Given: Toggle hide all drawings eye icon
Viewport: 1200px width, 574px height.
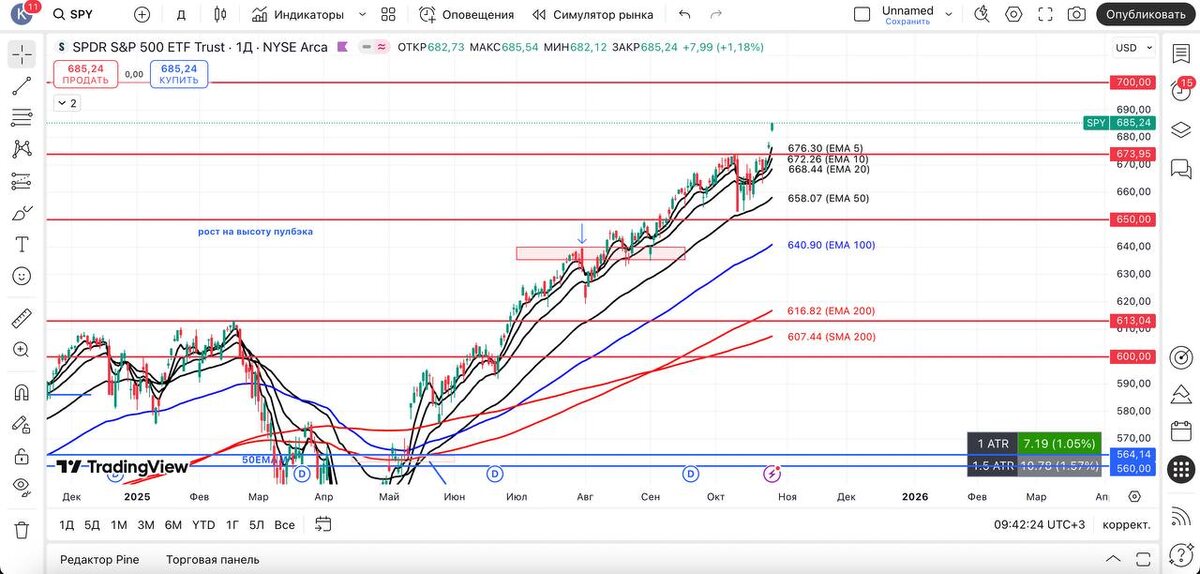Looking at the screenshot, I should pyautogui.click(x=21, y=487).
